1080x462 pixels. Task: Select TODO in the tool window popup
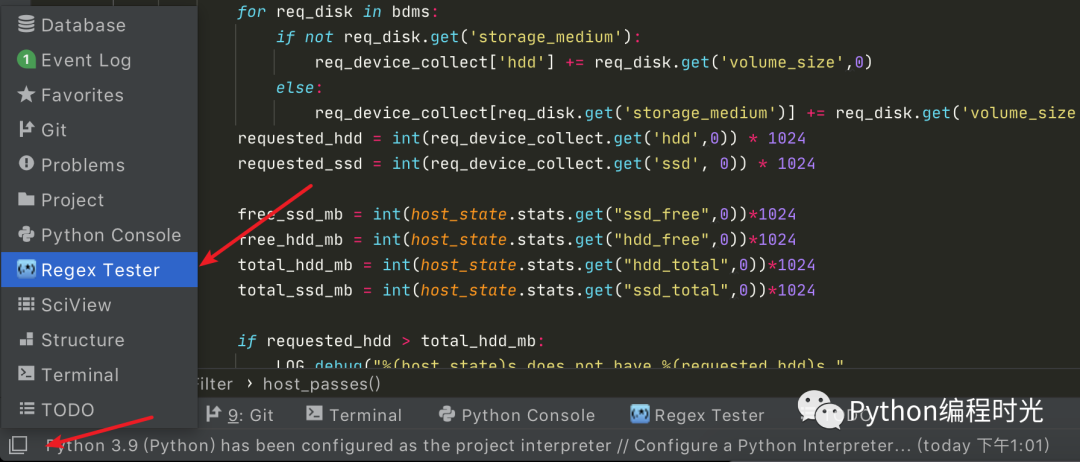coord(67,410)
